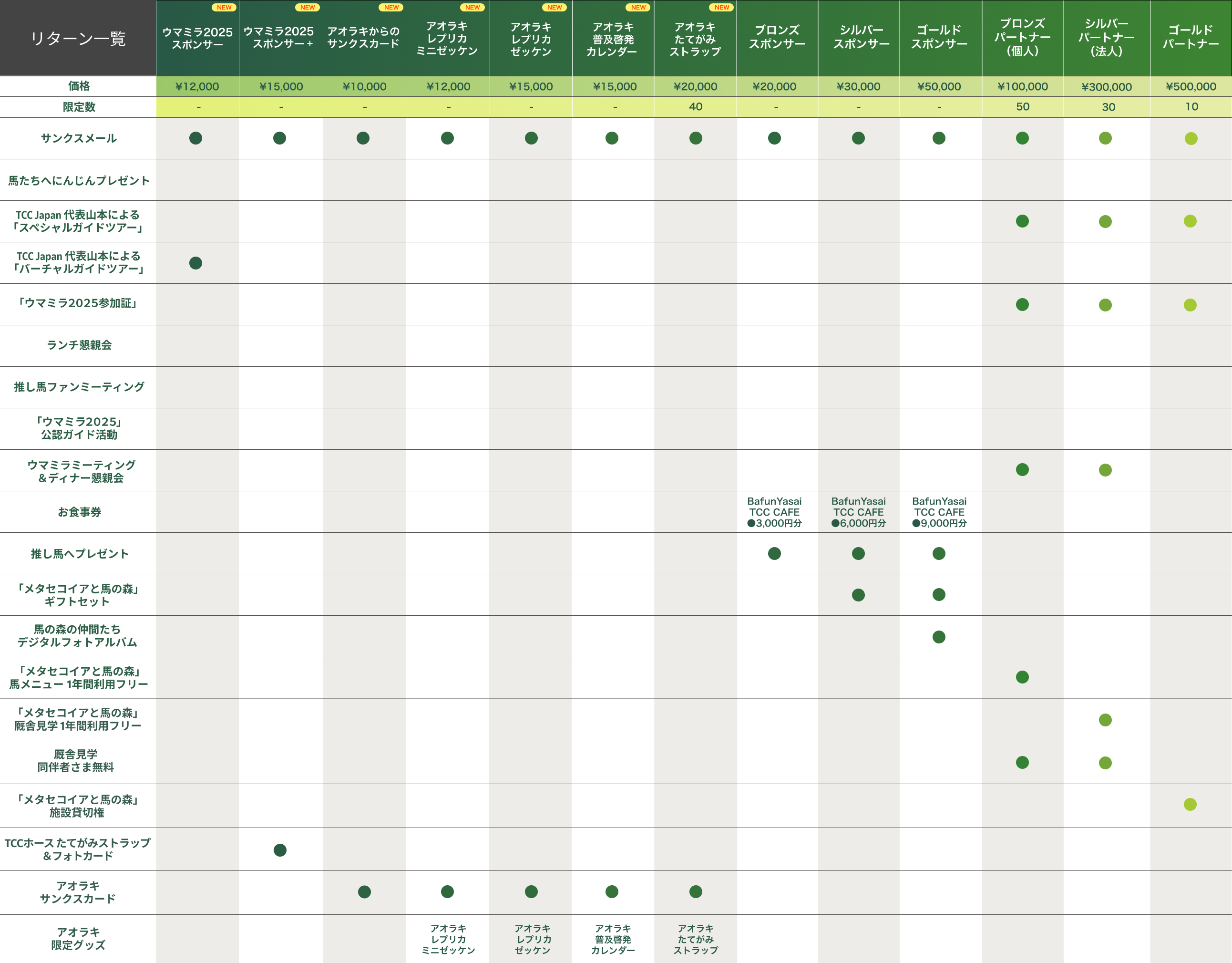Click サンクスメール dot in ブロンズスポンサー column
This screenshot has width=1232, height=963.
(x=774, y=138)
